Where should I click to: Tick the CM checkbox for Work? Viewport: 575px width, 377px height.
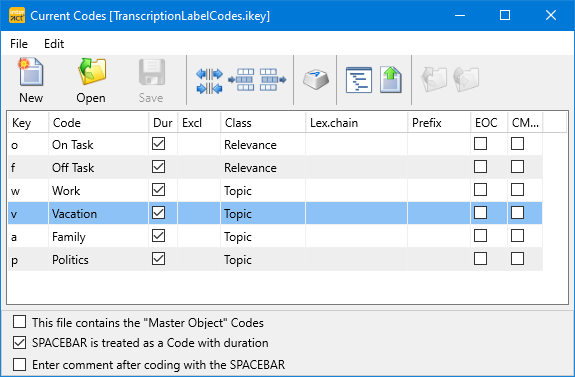point(517,190)
